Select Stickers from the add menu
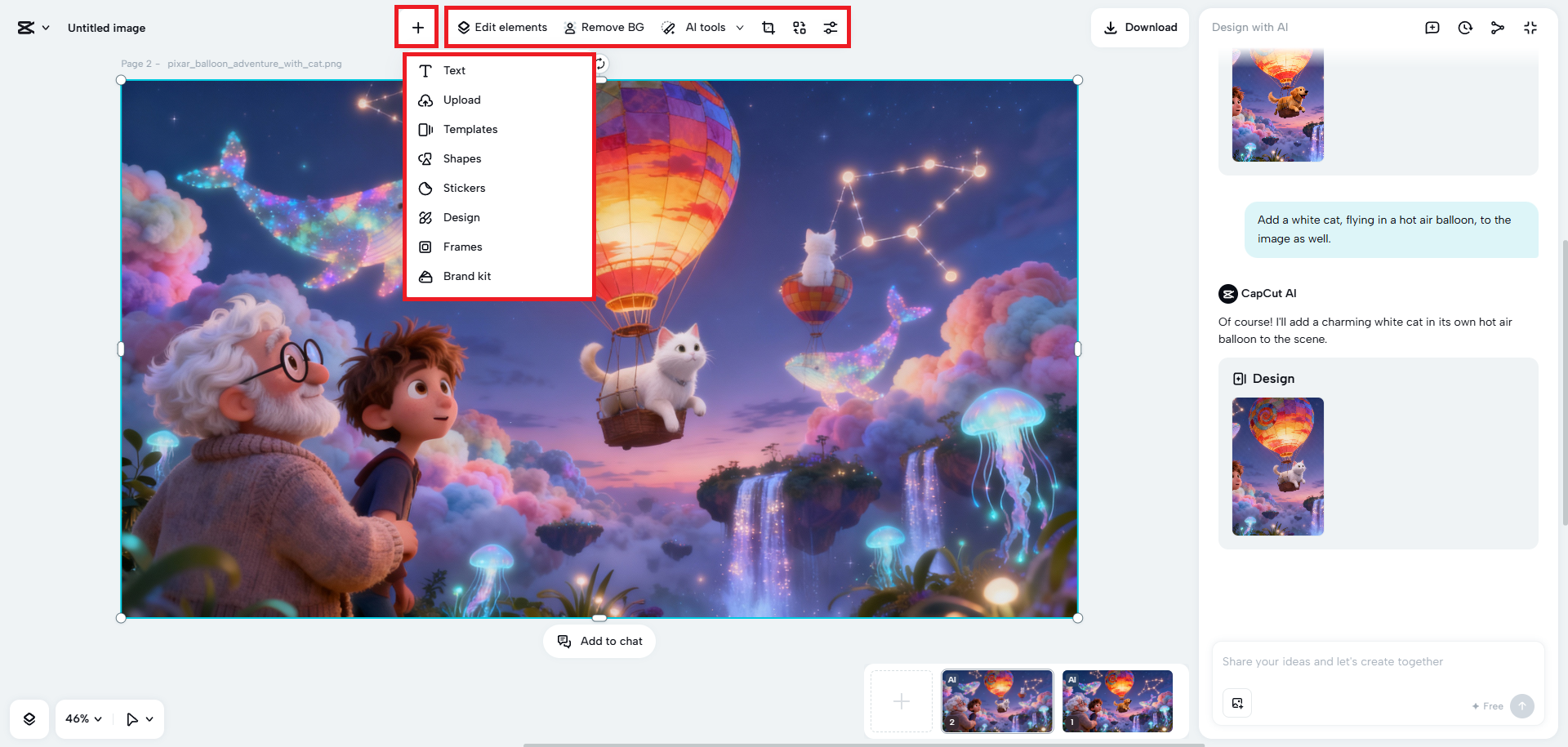 coord(463,188)
